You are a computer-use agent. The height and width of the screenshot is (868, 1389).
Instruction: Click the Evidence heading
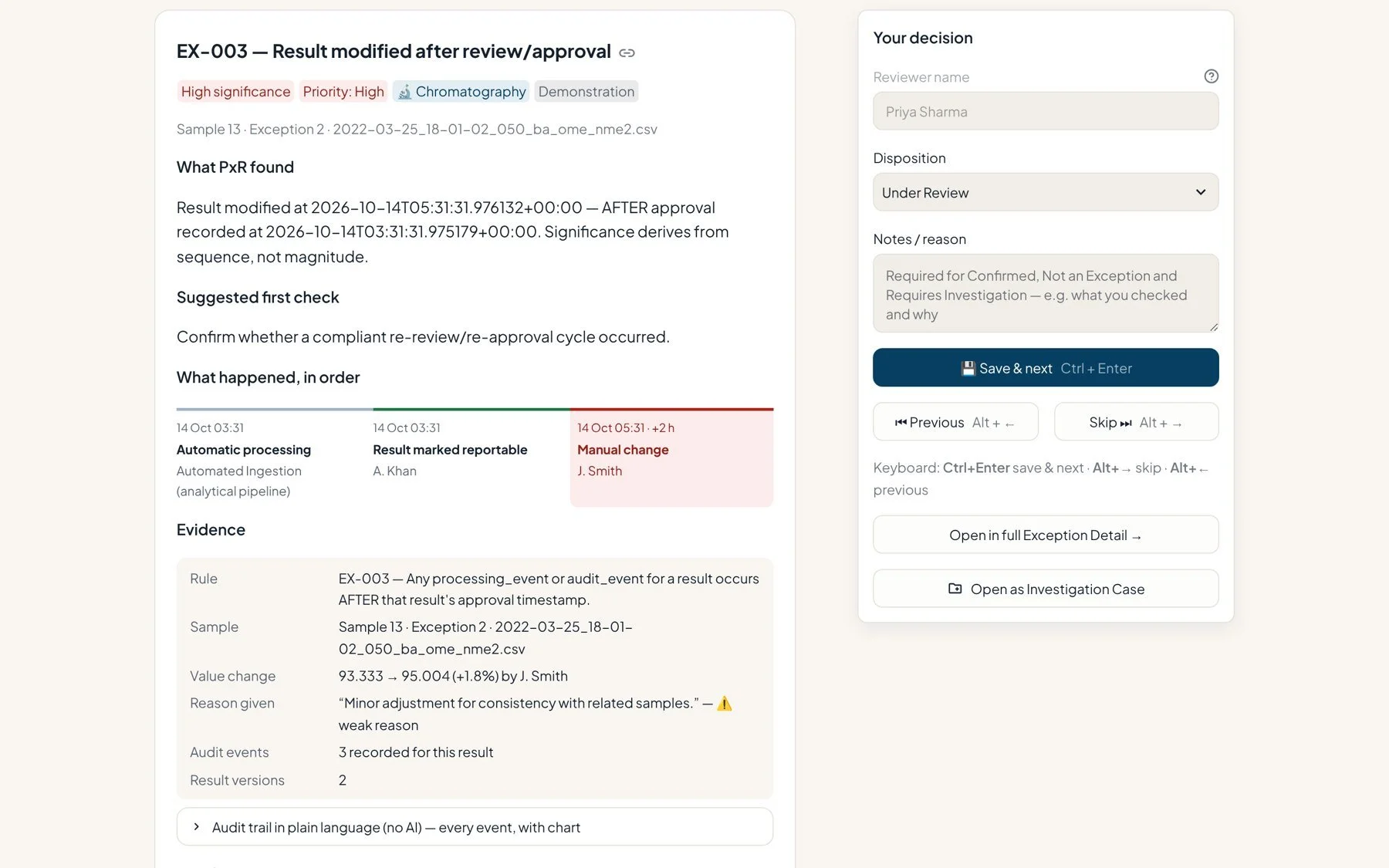coord(211,530)
